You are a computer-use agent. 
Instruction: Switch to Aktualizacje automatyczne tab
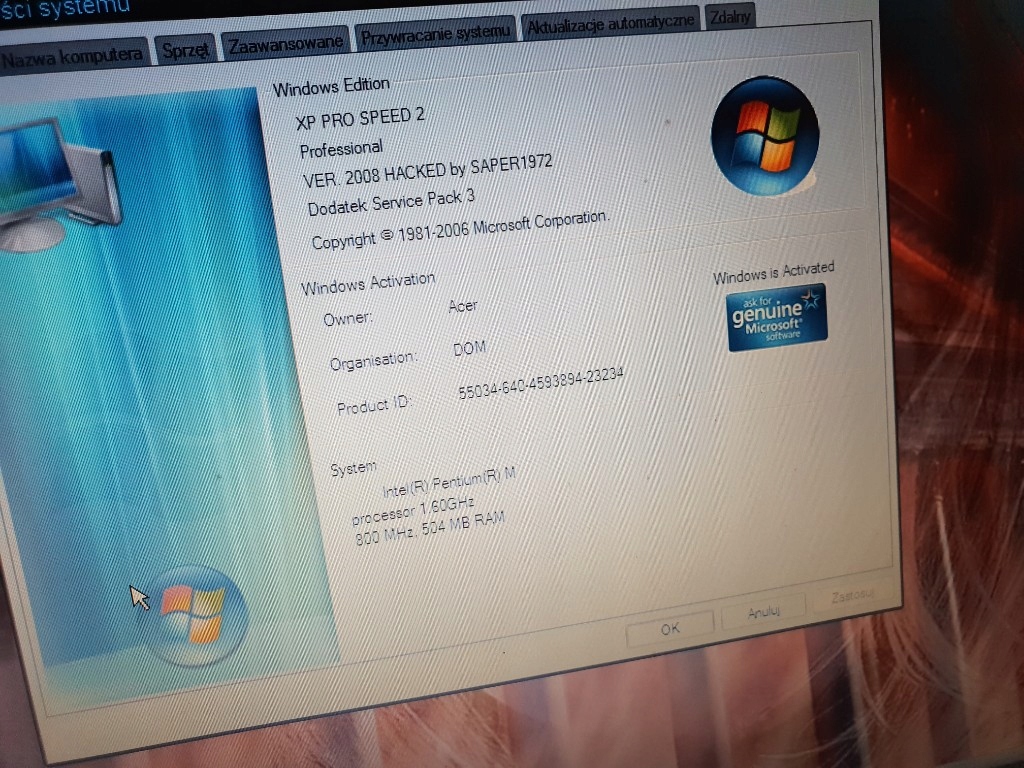(x=610, y=24)
